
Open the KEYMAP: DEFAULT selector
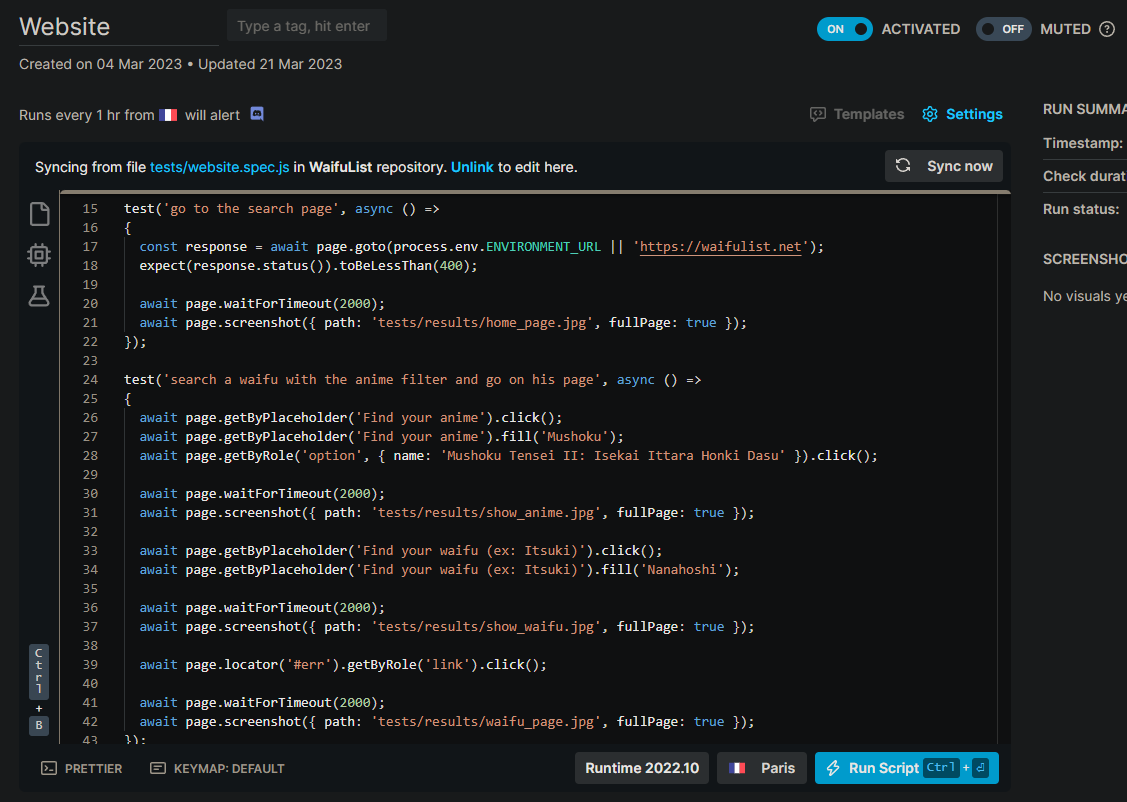[x=217, y=768]
